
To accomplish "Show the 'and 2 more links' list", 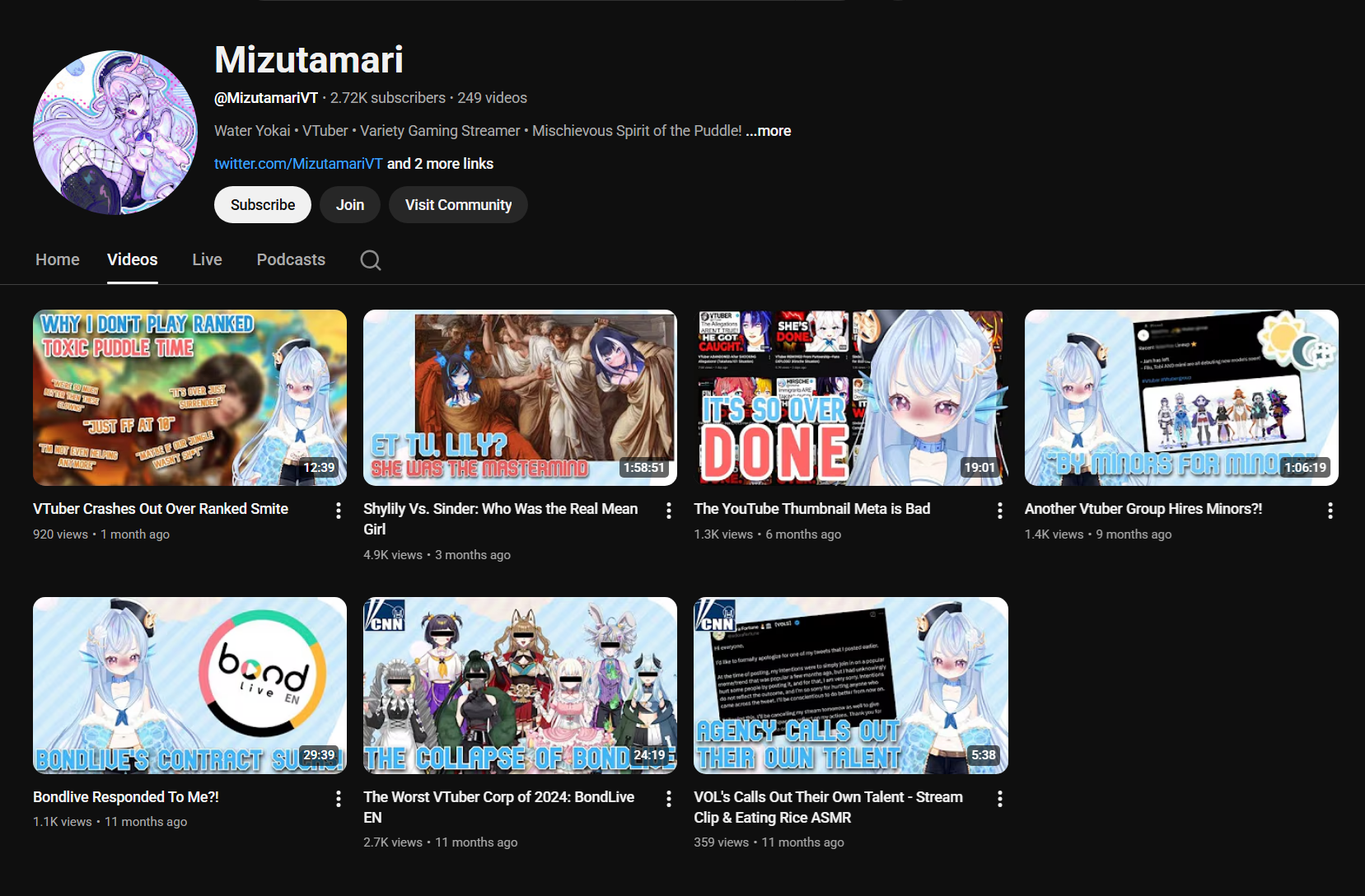I will (x=440, y=164).
